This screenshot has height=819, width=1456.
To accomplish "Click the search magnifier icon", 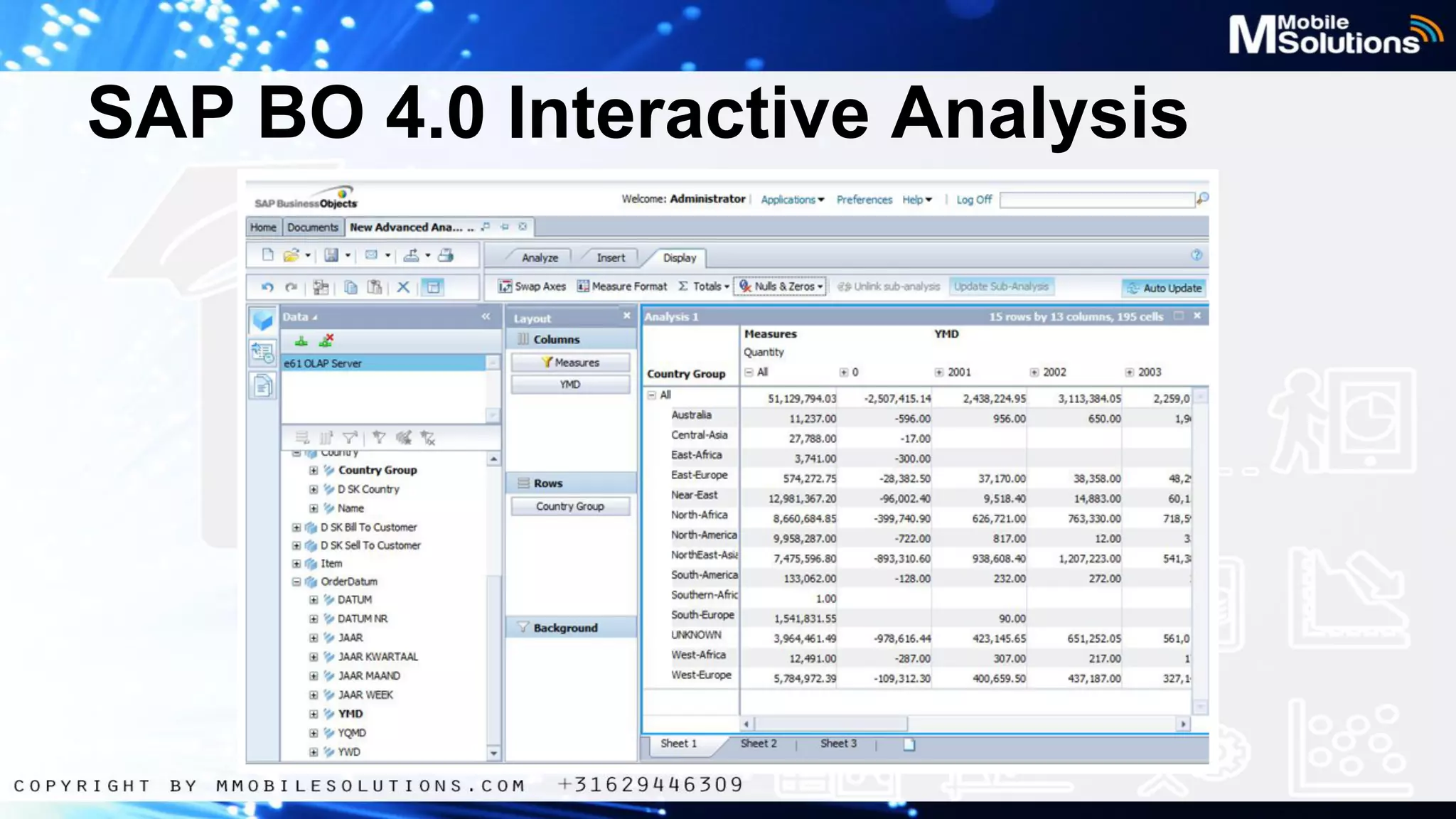I will point(1202,199).
